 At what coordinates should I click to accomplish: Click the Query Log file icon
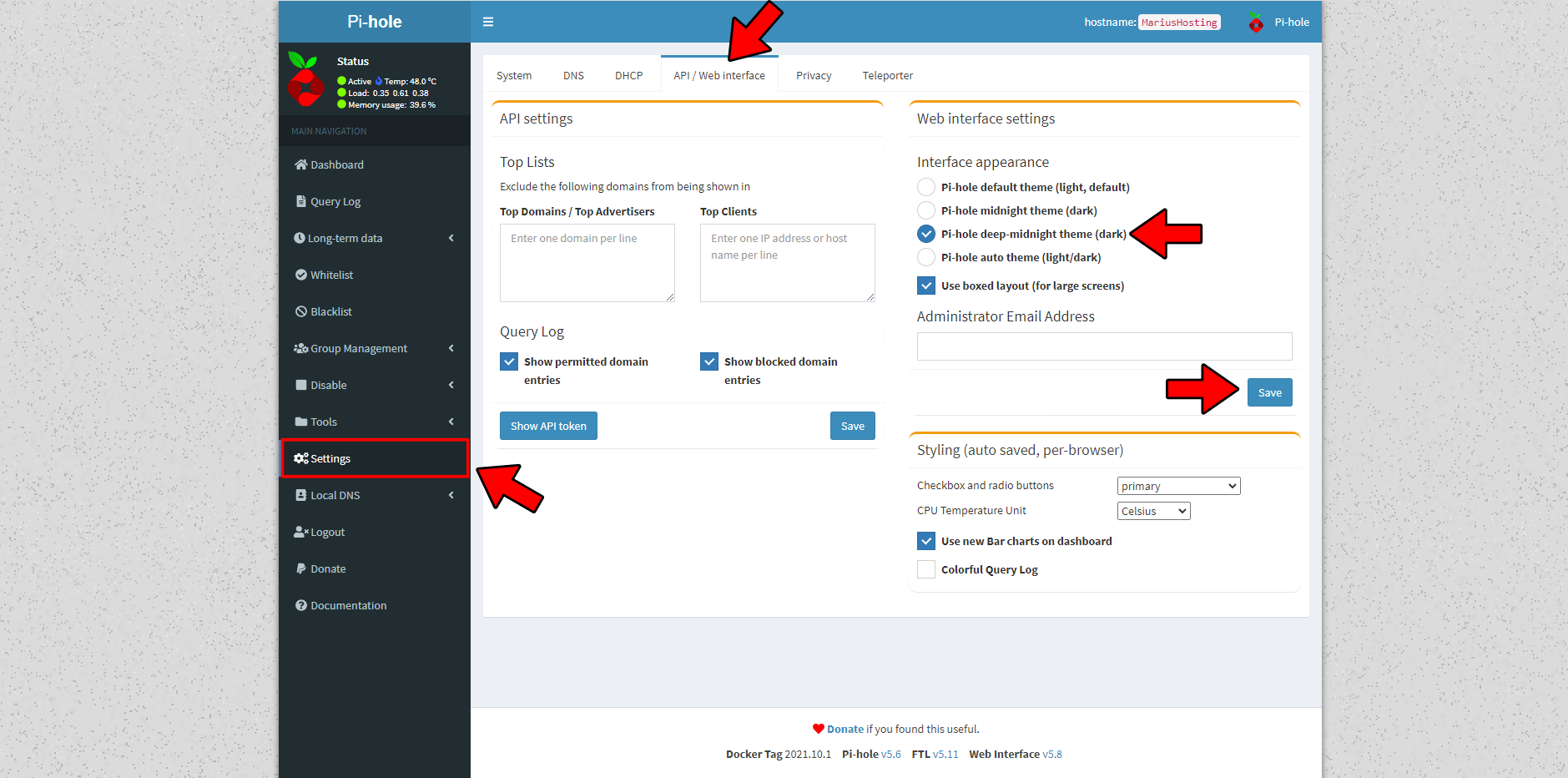tap(301, 201)
